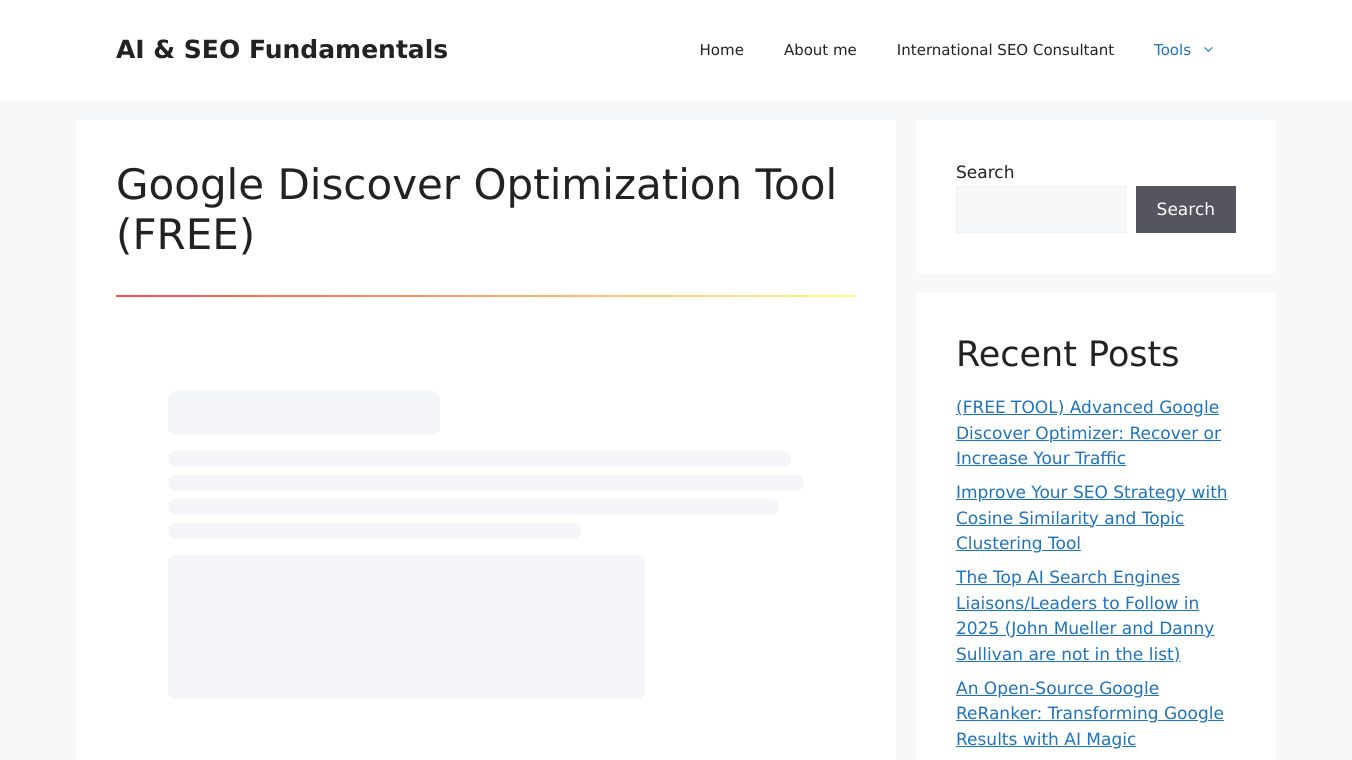The image size is (1352, 760).
Task: Click the first loading placeholder text line
Action: [x=479, y=459]
